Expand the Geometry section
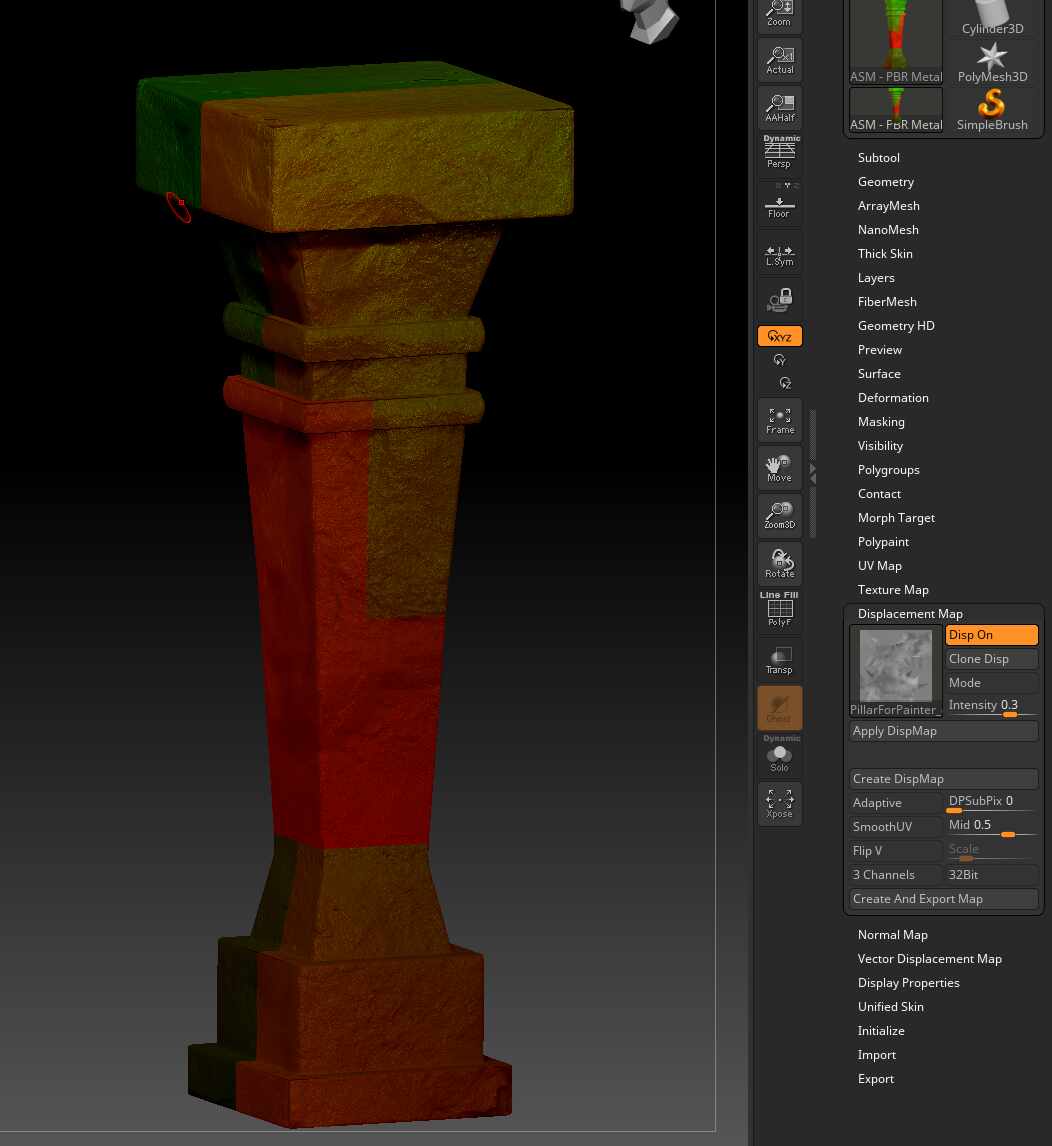Image resolution: width=1052 pixels, height=1146 pixels. [885, 182]
